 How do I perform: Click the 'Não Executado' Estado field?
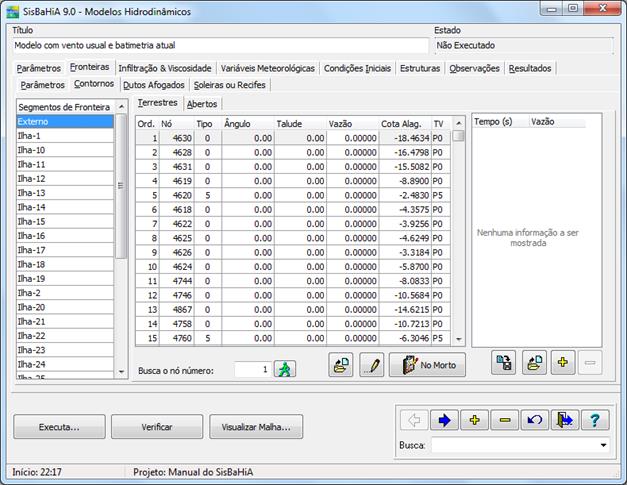tap(523, 46)
